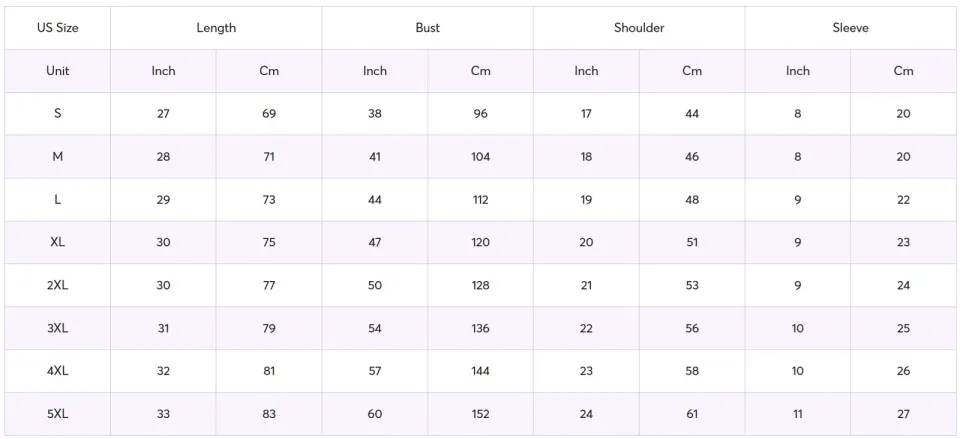Click the 4XL size row label
The image size is (960, 439).
tap(57, 371)
